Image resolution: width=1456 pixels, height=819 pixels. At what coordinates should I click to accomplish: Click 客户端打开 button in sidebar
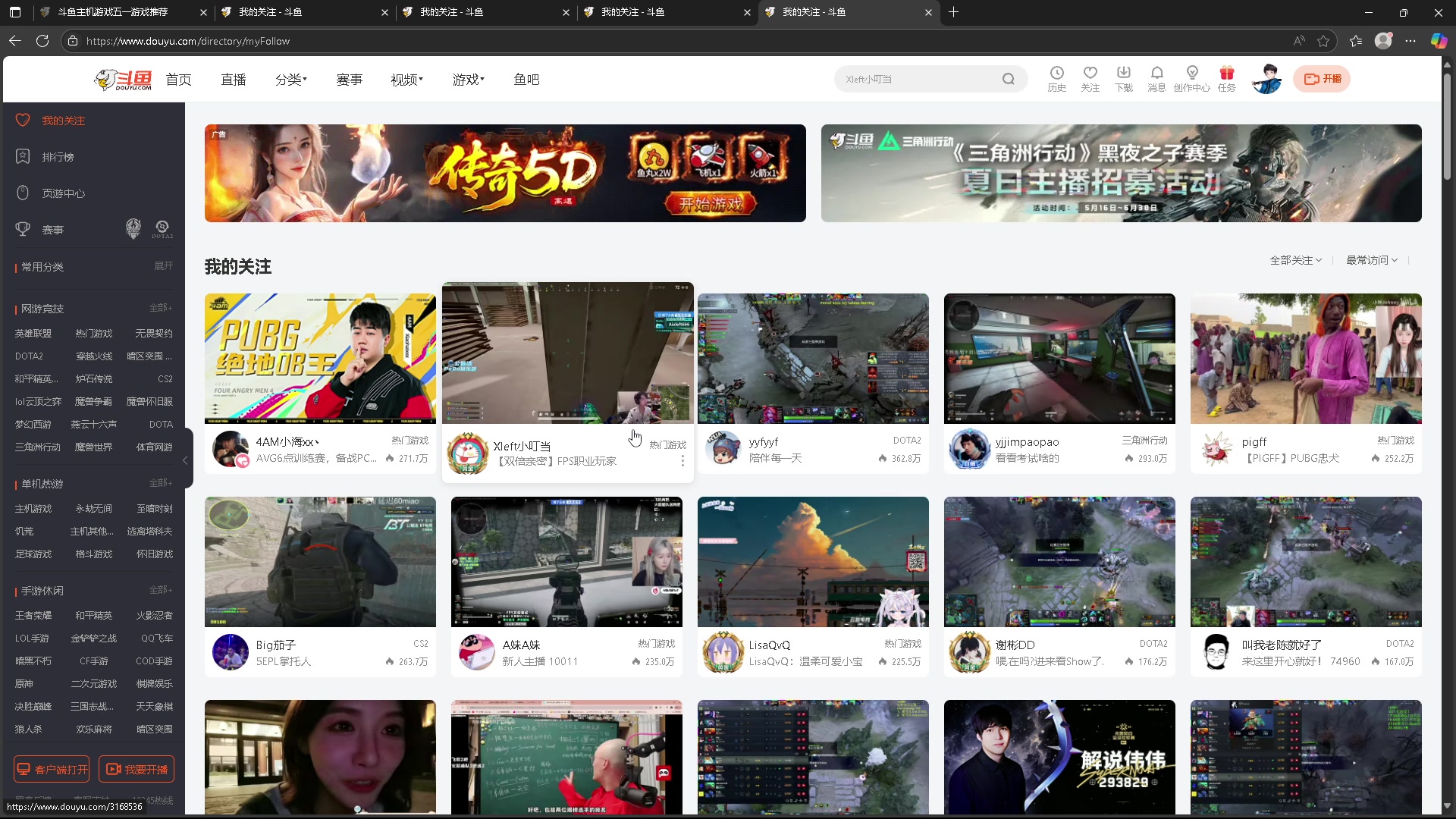point(52,769)
